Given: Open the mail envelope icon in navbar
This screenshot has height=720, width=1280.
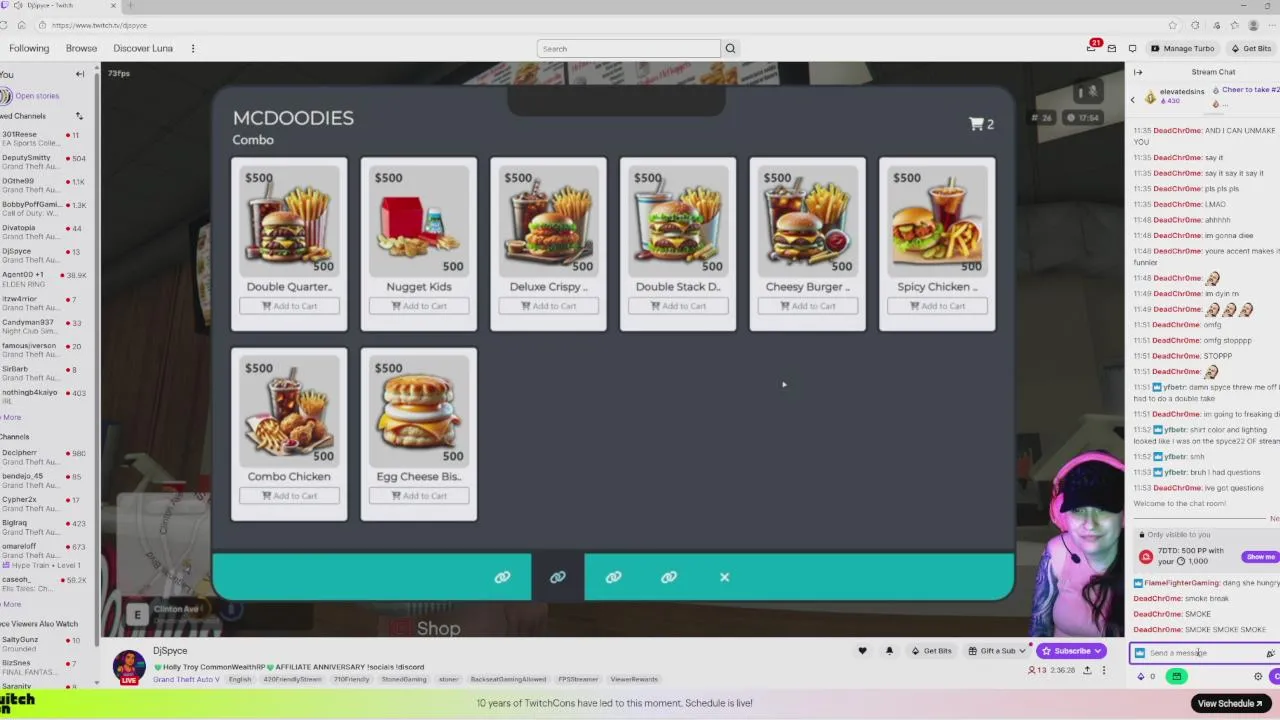Looking at the screenshot, I should click(1111, 48).
